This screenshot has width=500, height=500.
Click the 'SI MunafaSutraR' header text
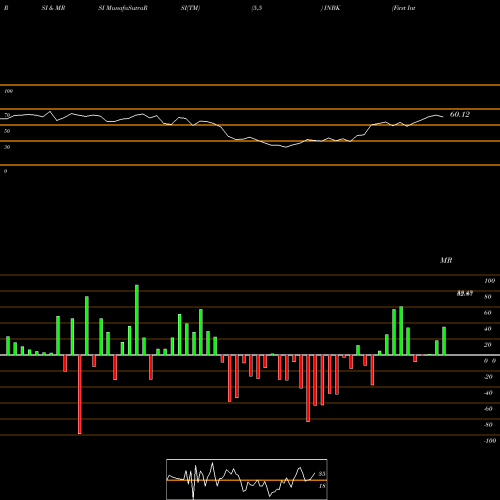(123, 8)
